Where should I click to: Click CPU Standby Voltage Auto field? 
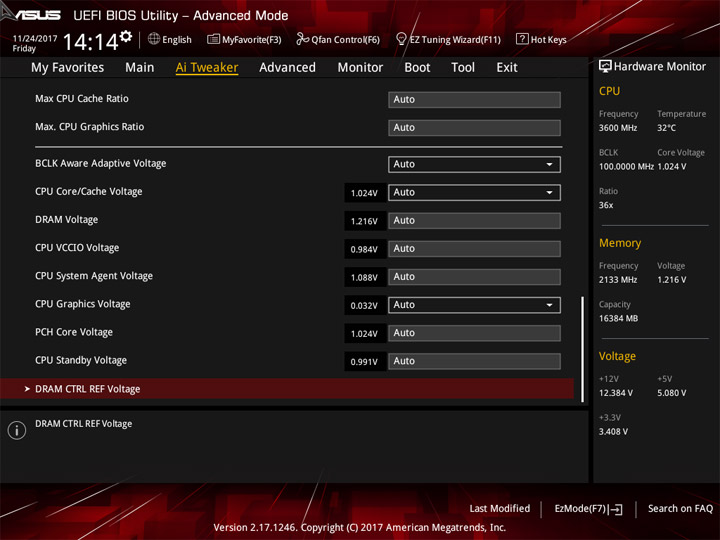pyautogui.click(x=474, y=361)
